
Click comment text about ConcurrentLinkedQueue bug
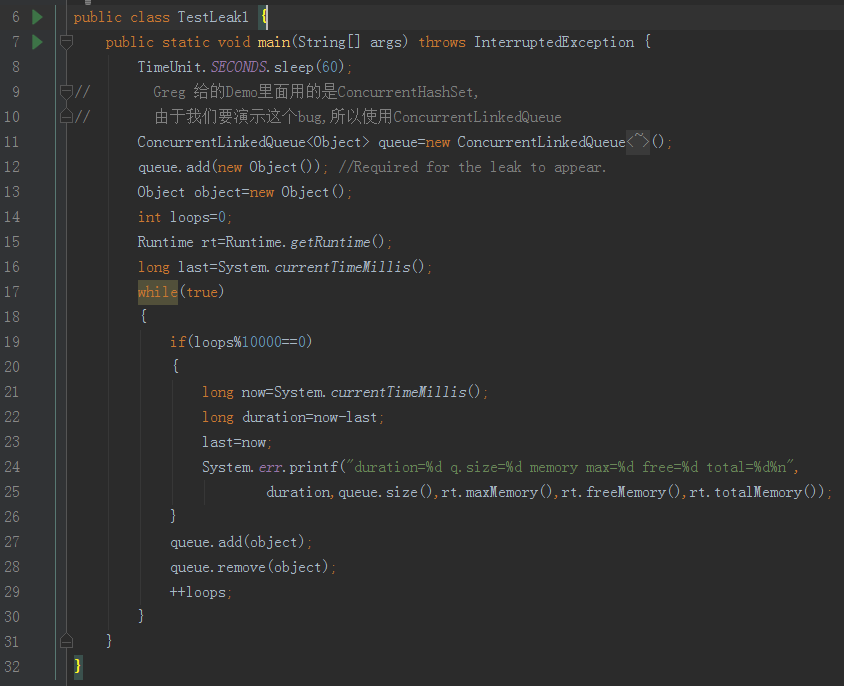[358, 116]
